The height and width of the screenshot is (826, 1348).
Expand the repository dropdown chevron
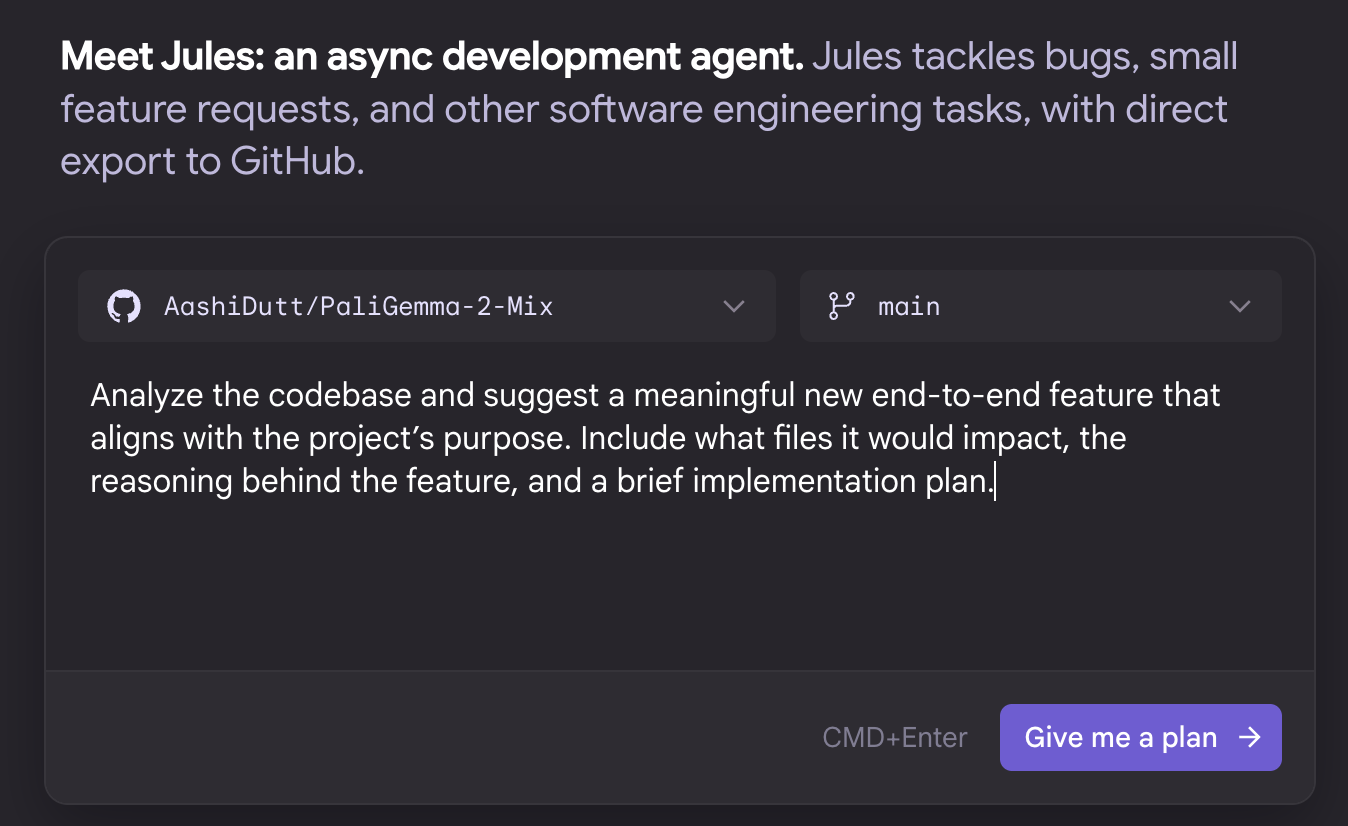734,306
